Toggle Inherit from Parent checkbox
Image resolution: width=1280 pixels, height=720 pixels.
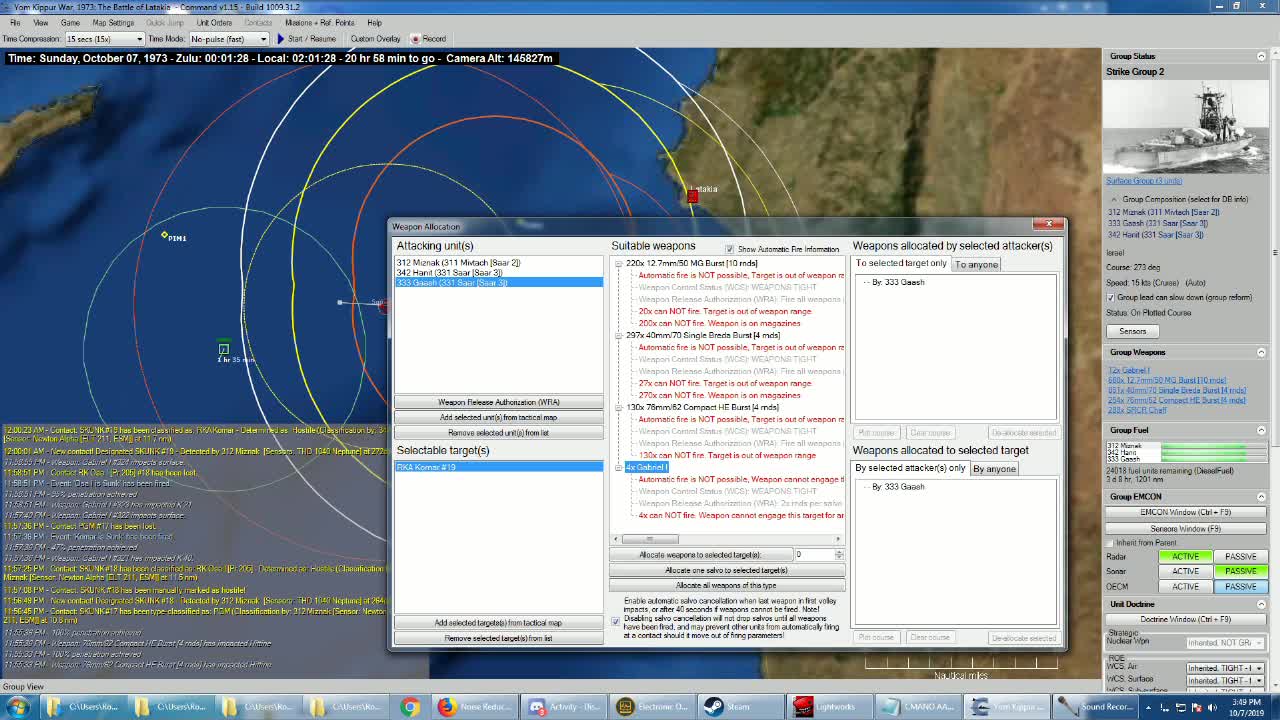click(1111, 543)
